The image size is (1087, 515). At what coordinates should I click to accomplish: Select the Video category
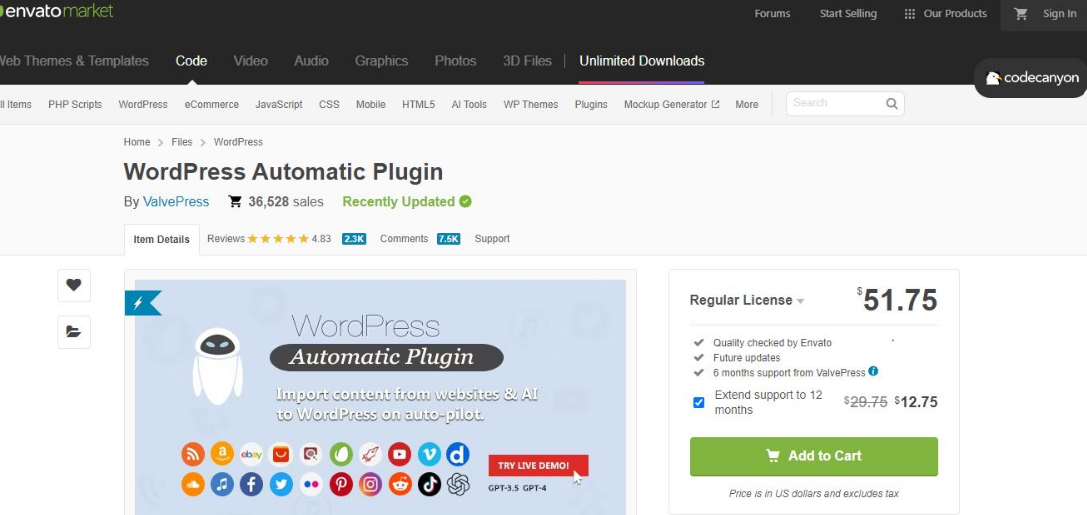(x=250, y=61)
